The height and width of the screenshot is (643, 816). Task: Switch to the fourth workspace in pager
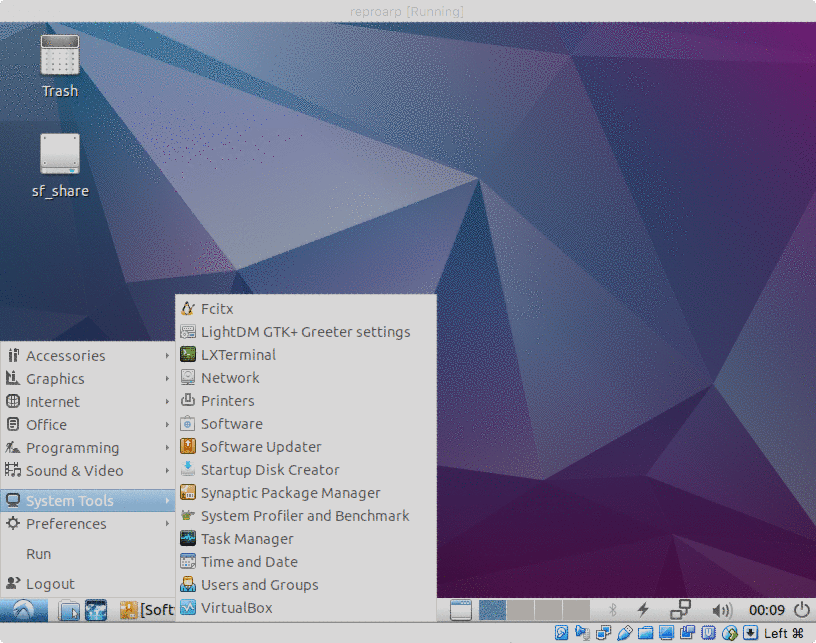pyautogui.click(x=577, y=610)
